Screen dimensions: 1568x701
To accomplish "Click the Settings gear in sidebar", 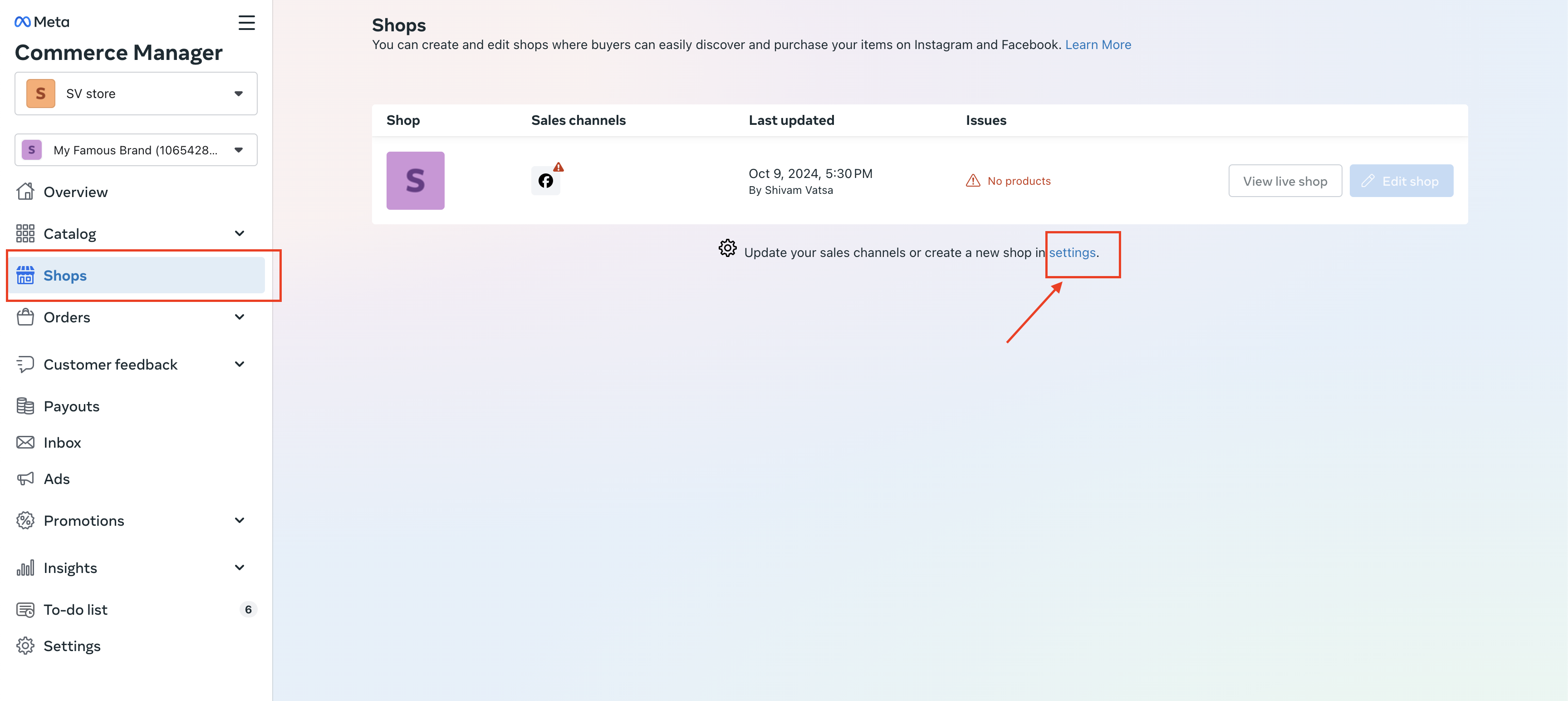I will pos(25,646).
